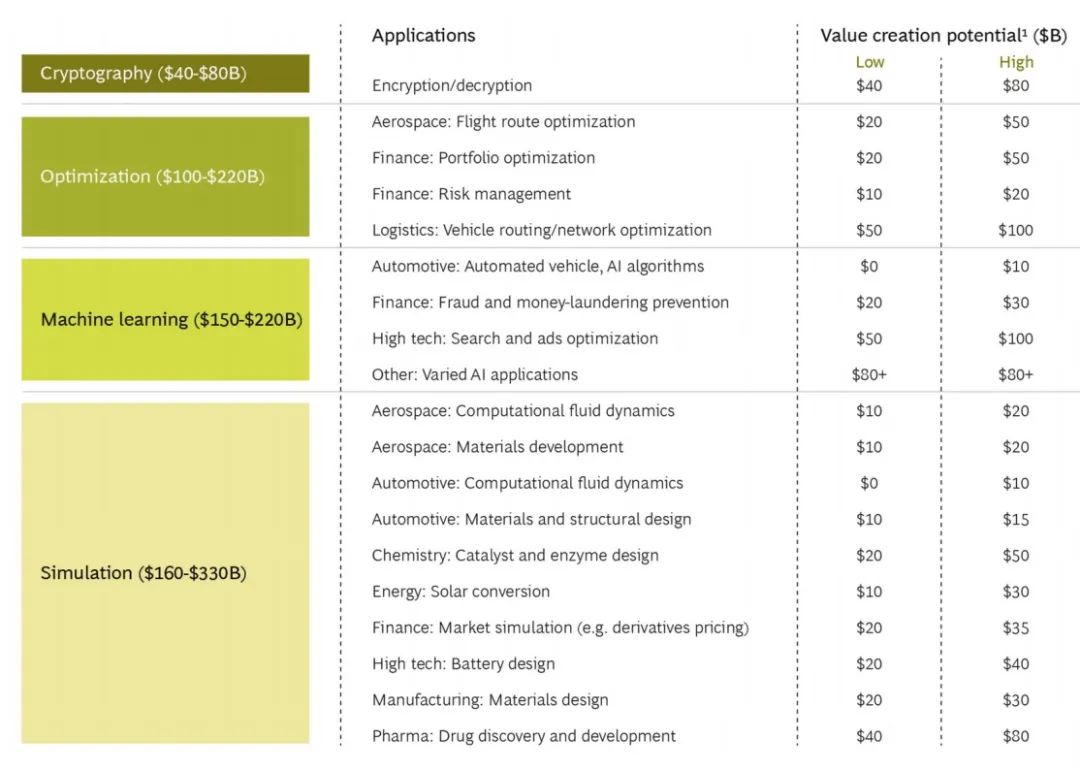1080x770 pixels.
Task: Select the Low column label
Action: (x=870, y=62)
